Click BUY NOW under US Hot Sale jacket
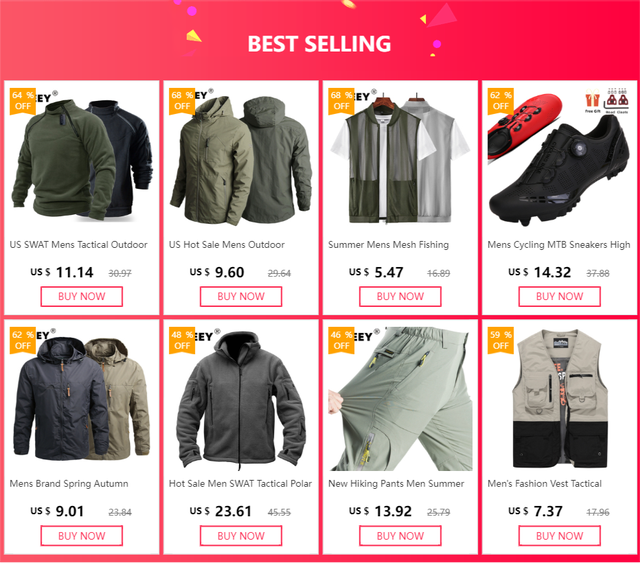This screenshot has height=563, width=640. pos(241,296)
